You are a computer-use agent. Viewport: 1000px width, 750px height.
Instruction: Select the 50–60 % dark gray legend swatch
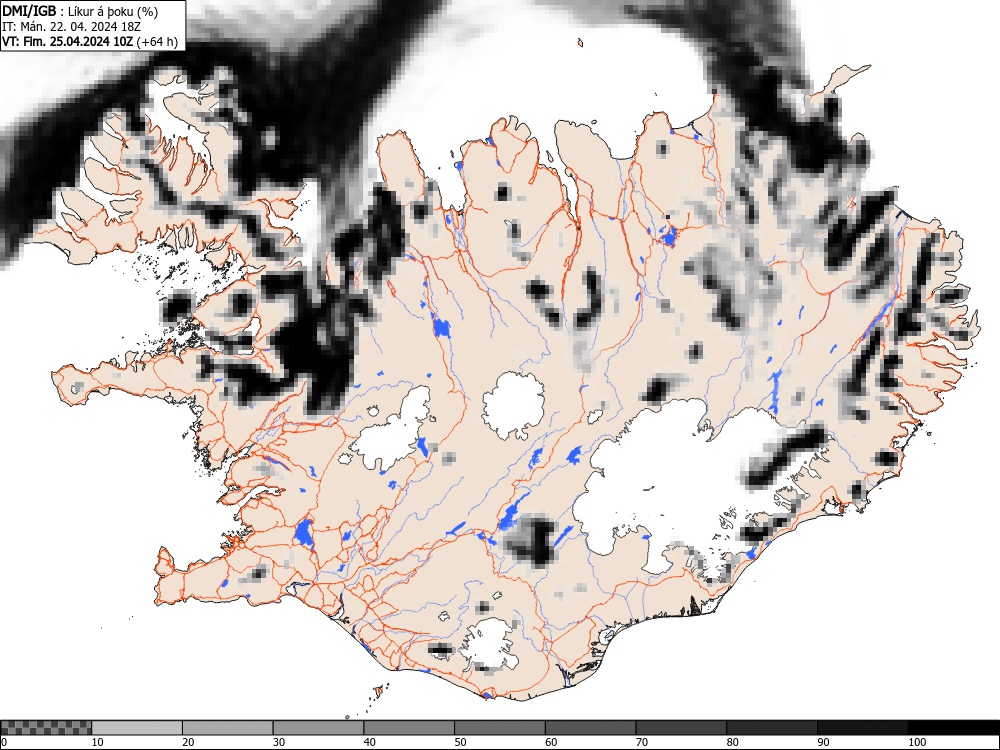500,728
